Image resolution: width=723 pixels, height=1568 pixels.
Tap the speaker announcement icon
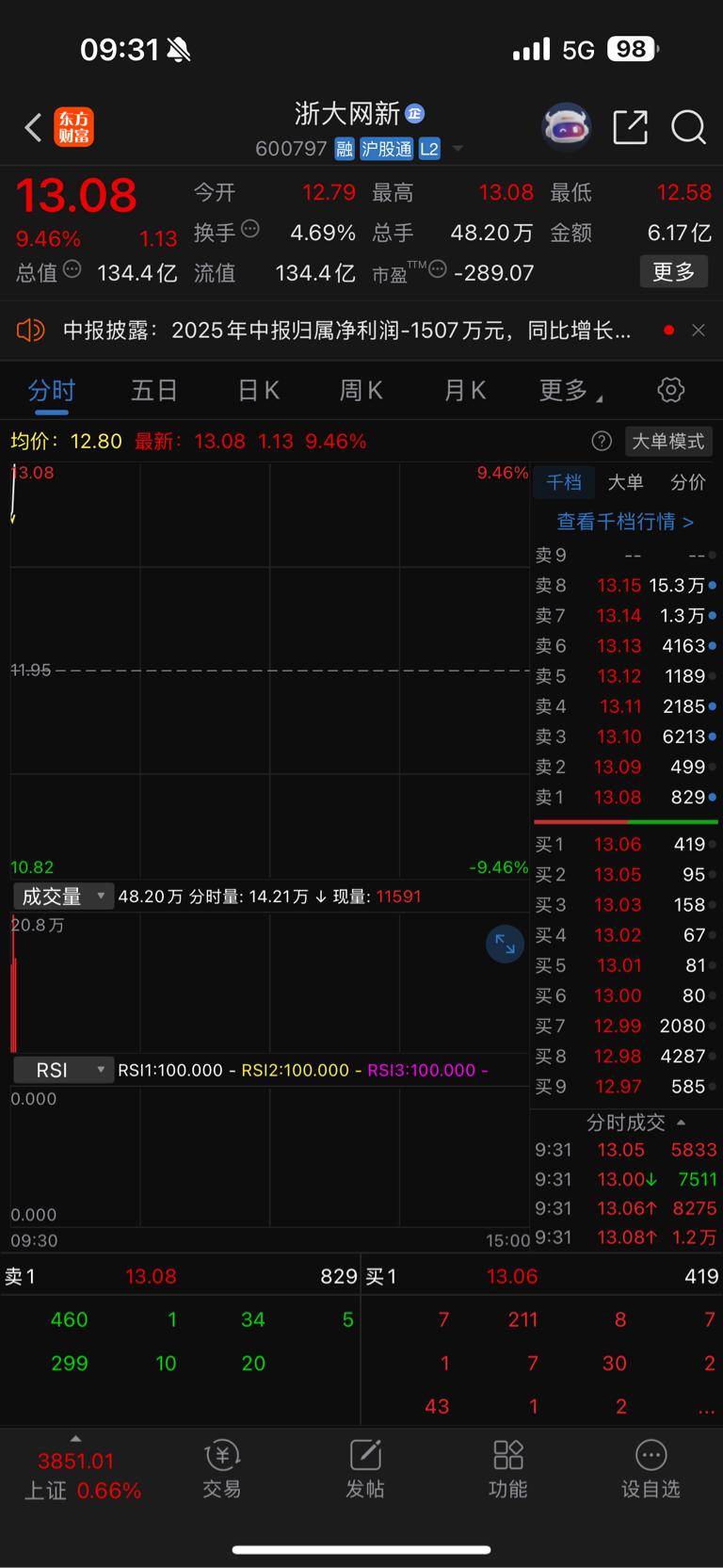coord(31,331)
